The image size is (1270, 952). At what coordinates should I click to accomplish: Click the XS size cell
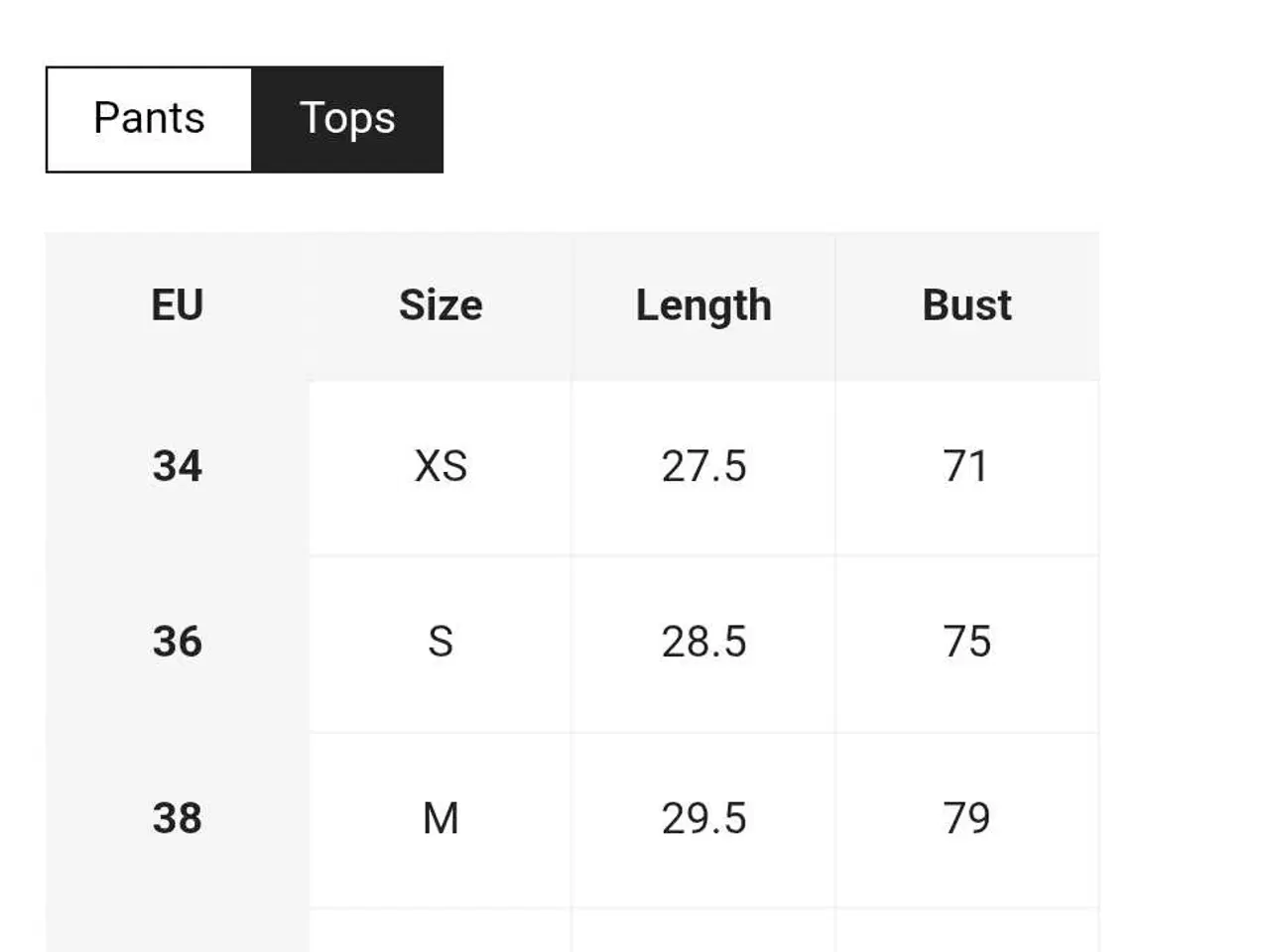tap(441, 467)
